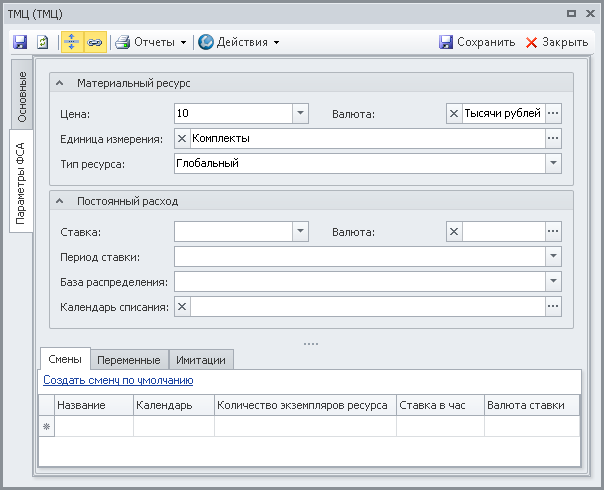The image size is (604, 490).
Task: Clear the Комплекты unit of measure
Action: (182, 138)
